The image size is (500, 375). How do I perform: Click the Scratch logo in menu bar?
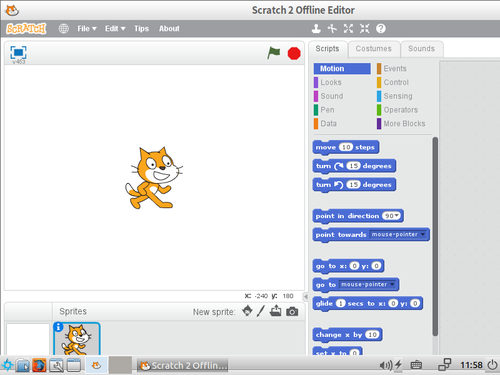26,29
